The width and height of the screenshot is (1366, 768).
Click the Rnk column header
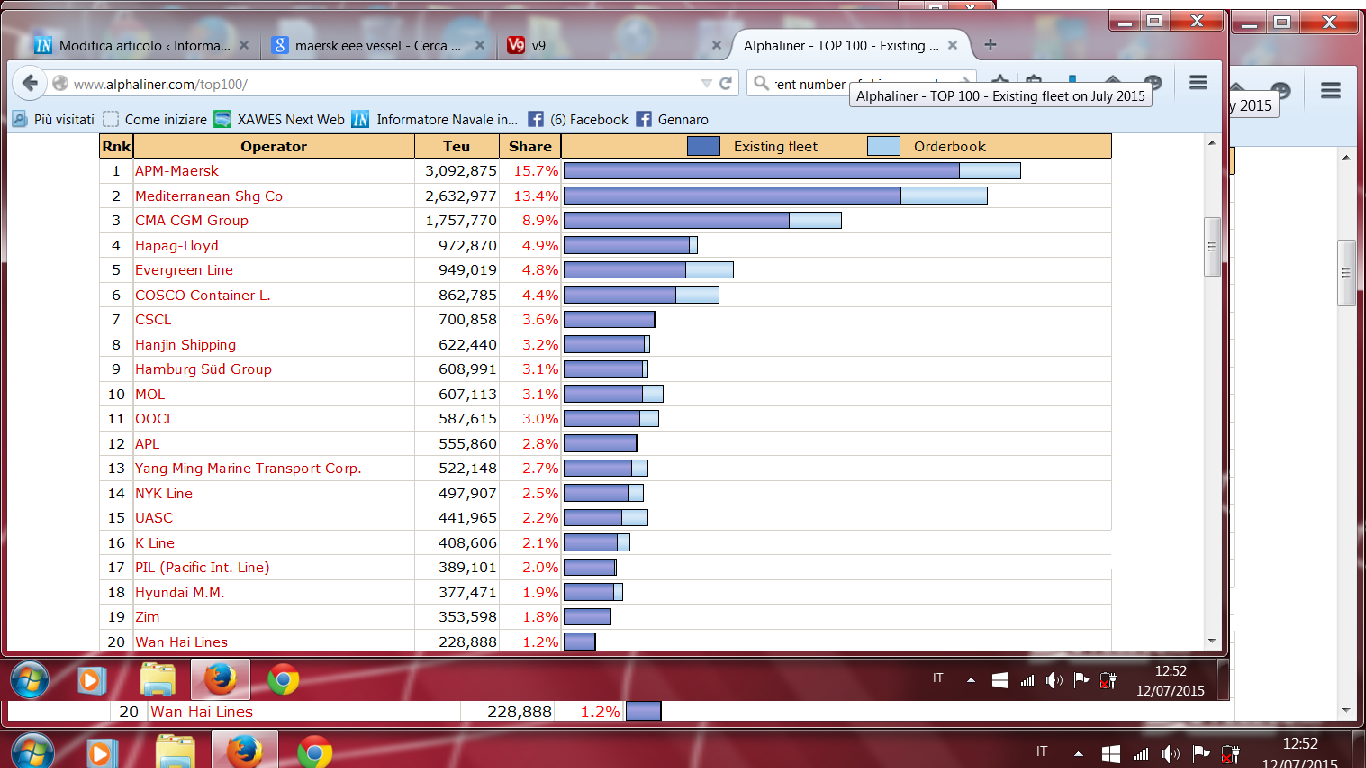pyautogui.click(x=115, y=146)
